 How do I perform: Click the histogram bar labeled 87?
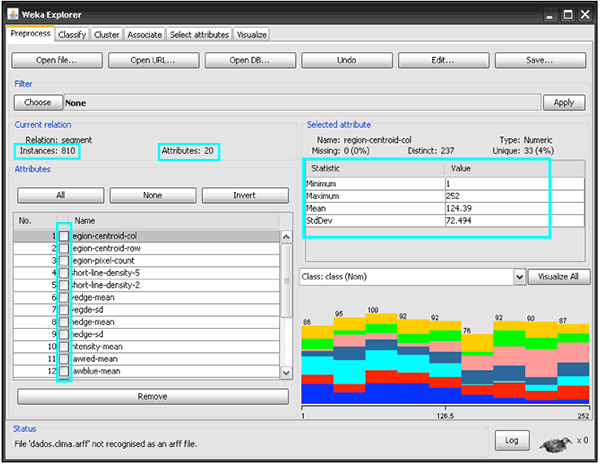click(x=573, y=364)
